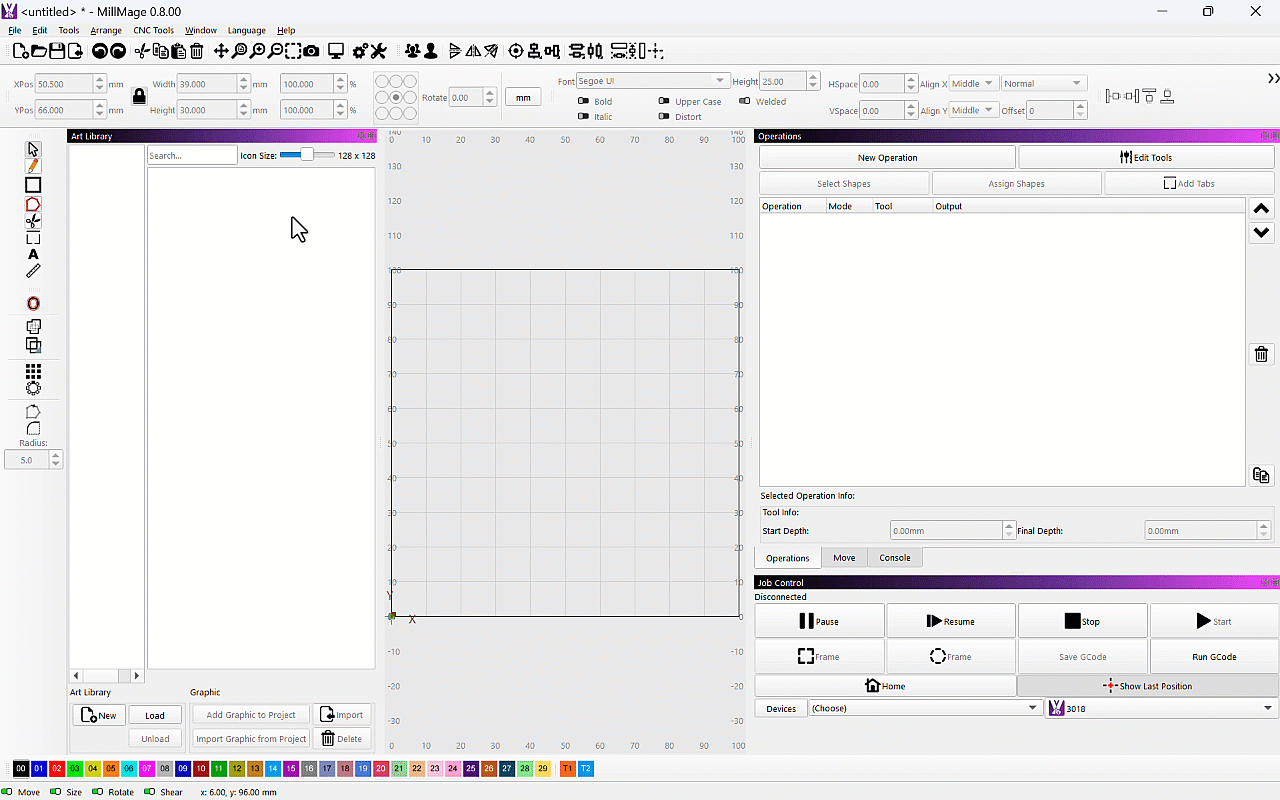The image size is (1280, 800).
Task: Enable the Bold text toggle
Action: (584, 101)
